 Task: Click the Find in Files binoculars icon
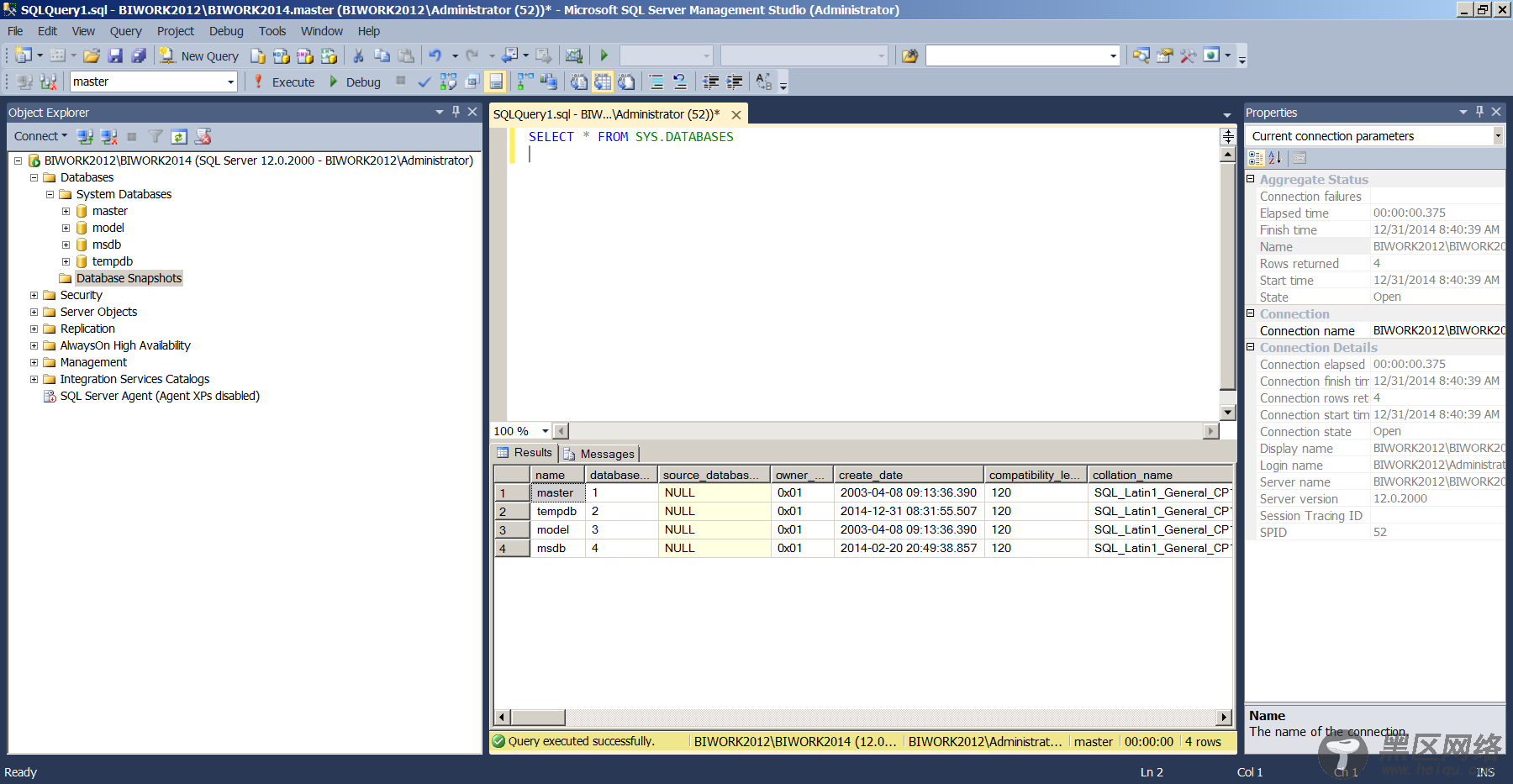tap(909, 56)
